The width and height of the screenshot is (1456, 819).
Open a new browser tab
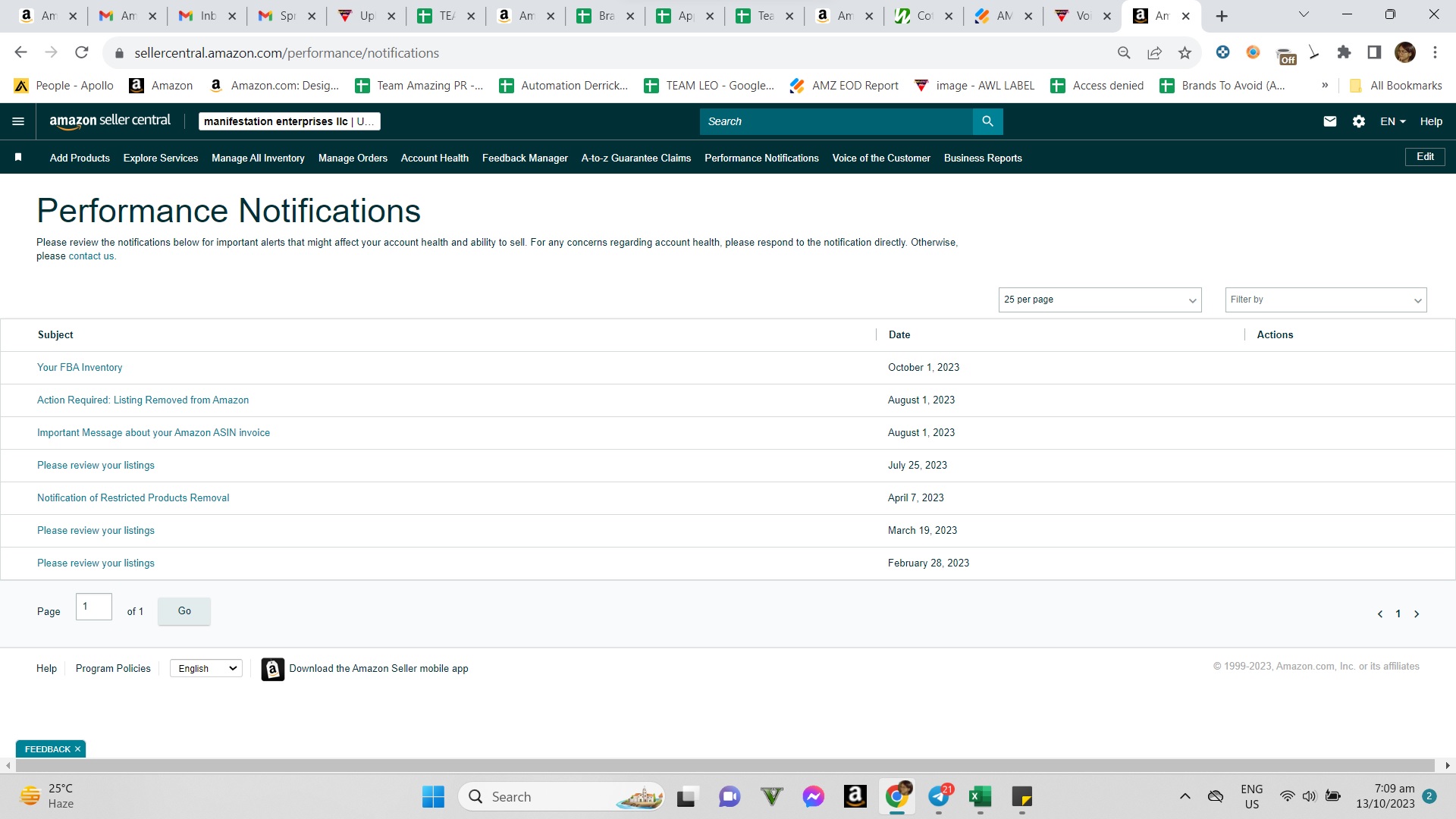(x=1222, y=16)
